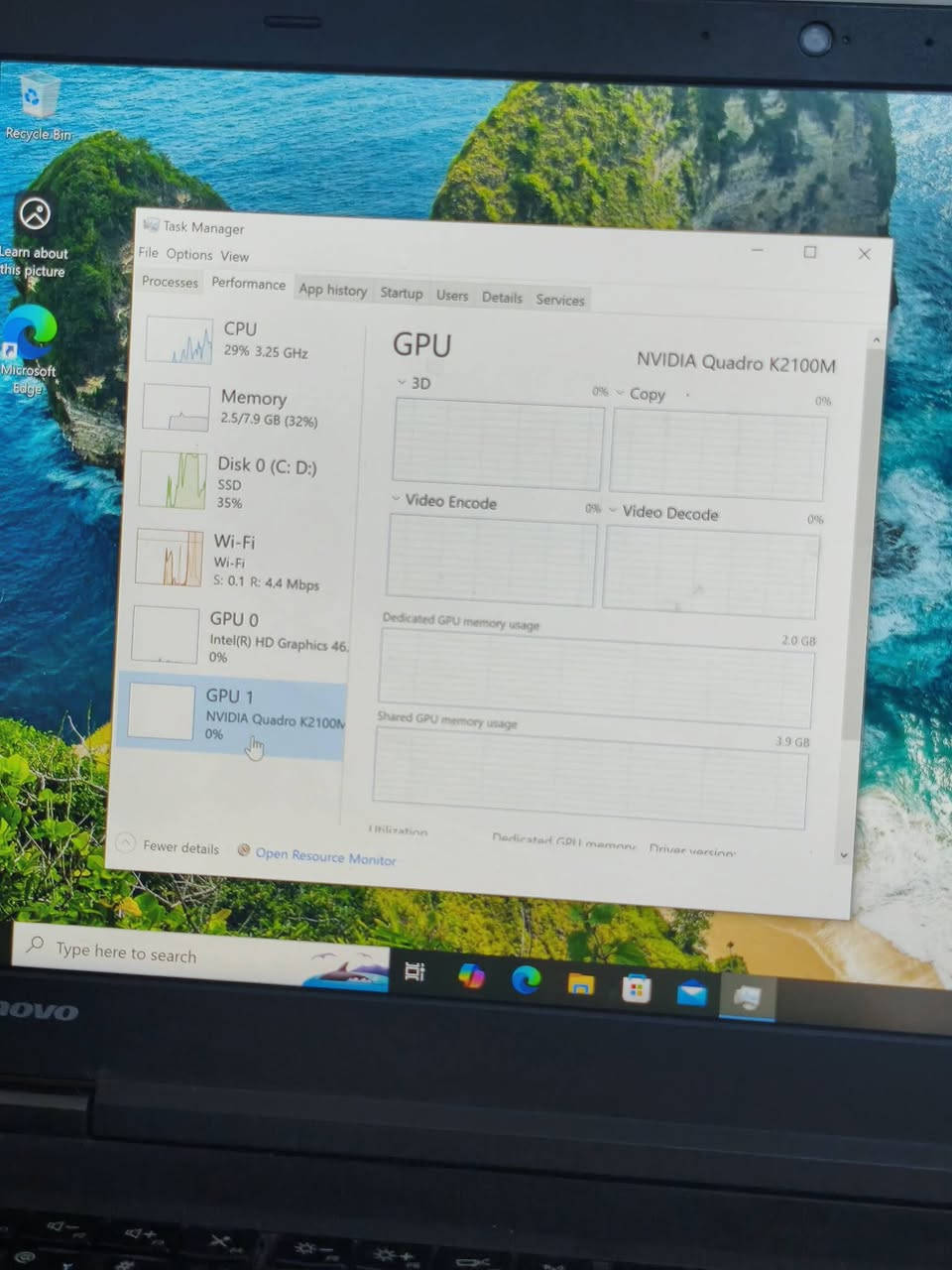Switch to the Services tab
952x1270 pixels.
tap(560, 300)
